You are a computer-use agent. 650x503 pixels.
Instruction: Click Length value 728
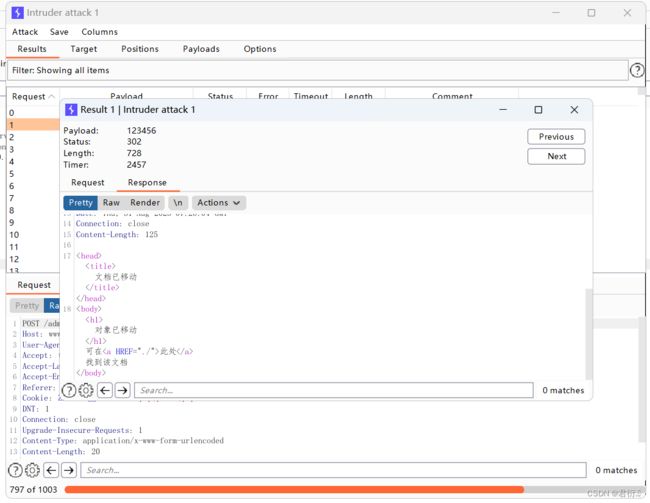tap(134, 153)
